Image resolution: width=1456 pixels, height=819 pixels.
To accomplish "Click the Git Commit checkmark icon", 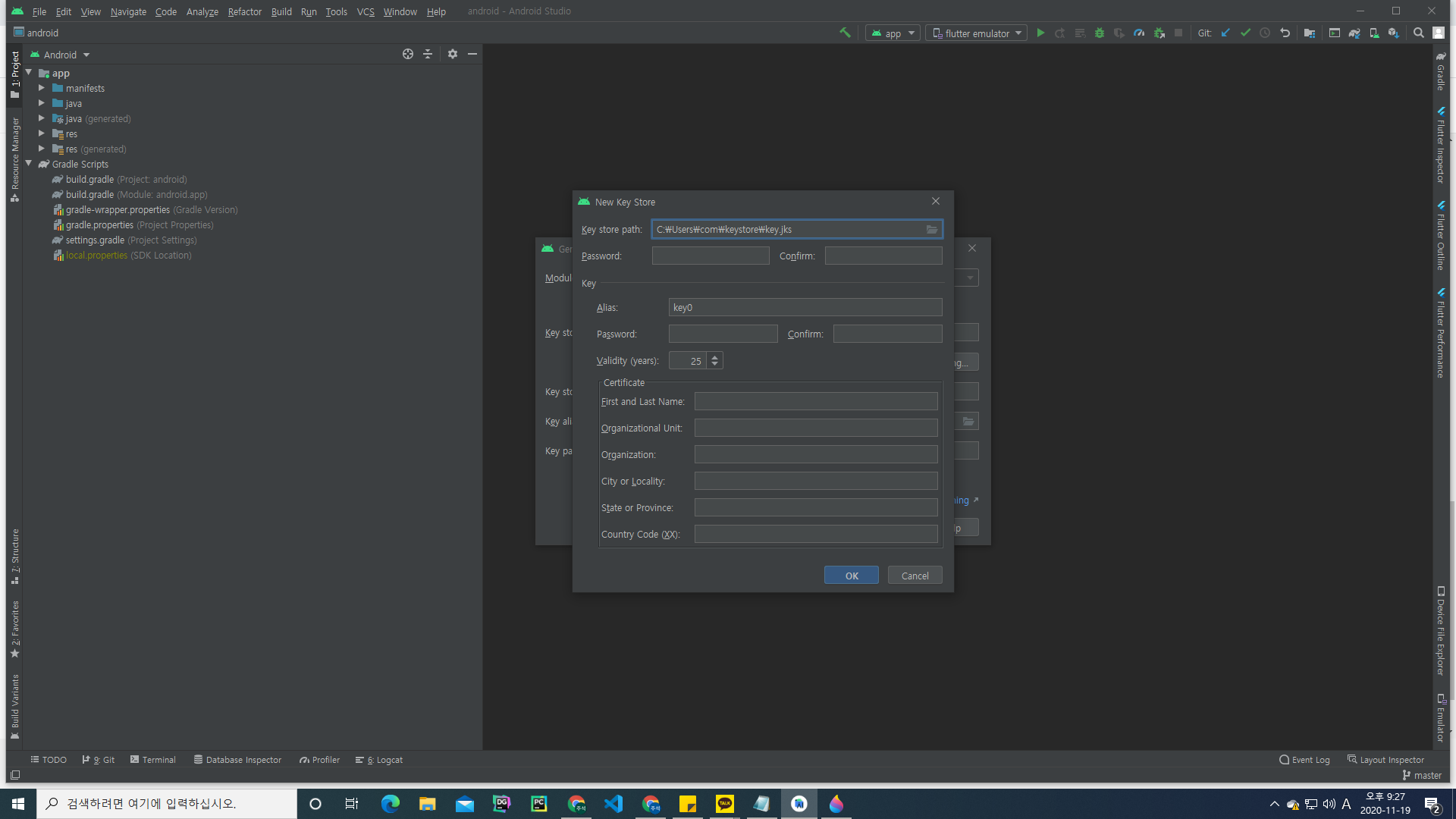I will coord(1245,33).
